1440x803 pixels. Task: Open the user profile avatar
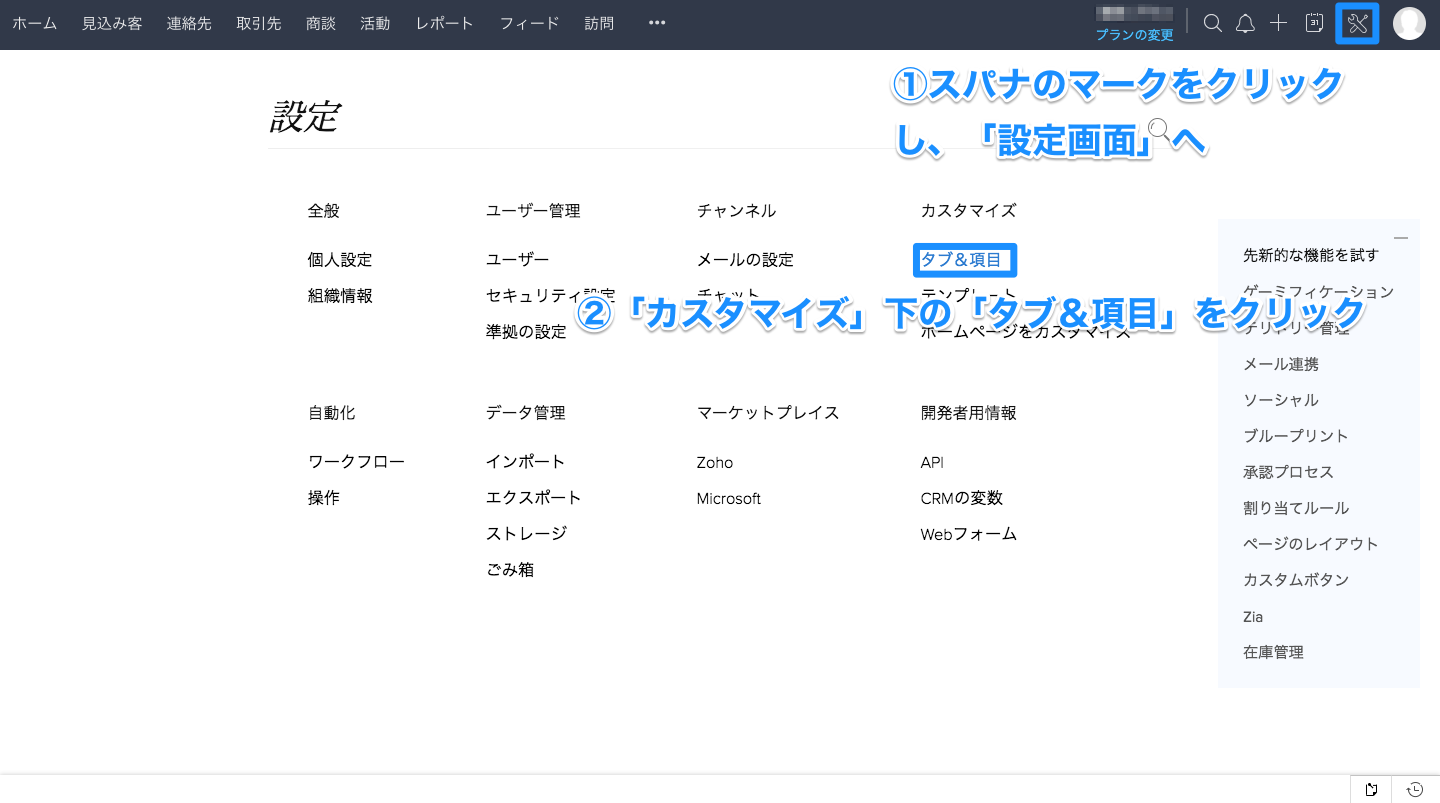point(1409,23)
